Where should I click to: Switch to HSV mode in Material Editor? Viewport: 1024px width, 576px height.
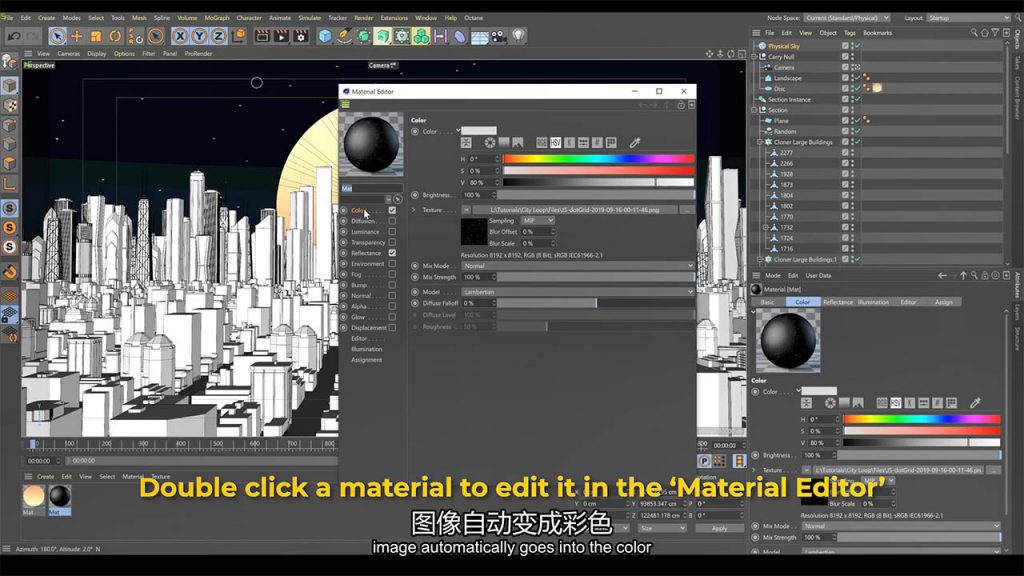pyautogui.click(x=556, y=142)
